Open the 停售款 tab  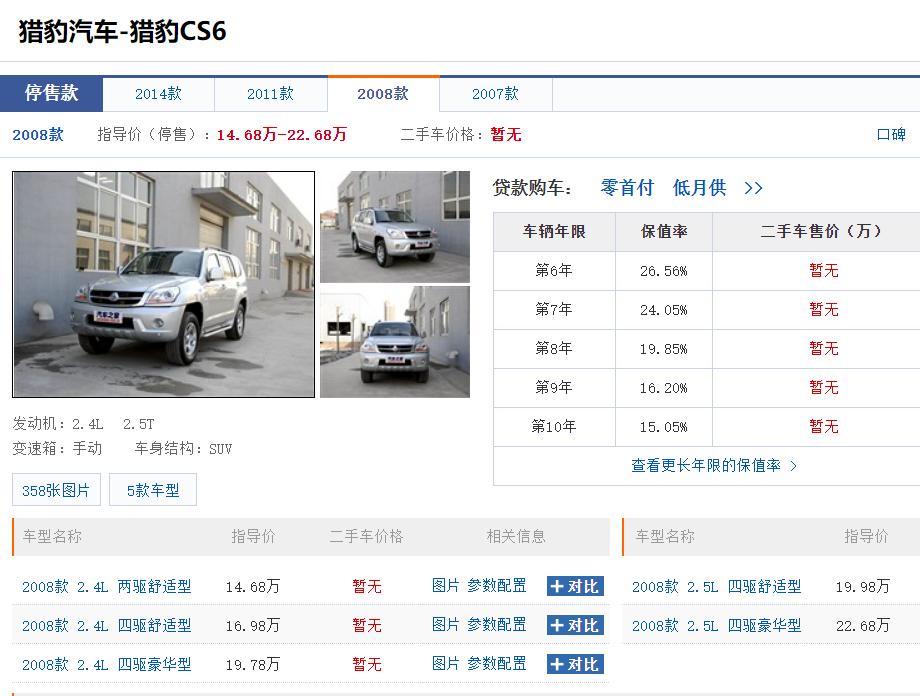[52, 93]
